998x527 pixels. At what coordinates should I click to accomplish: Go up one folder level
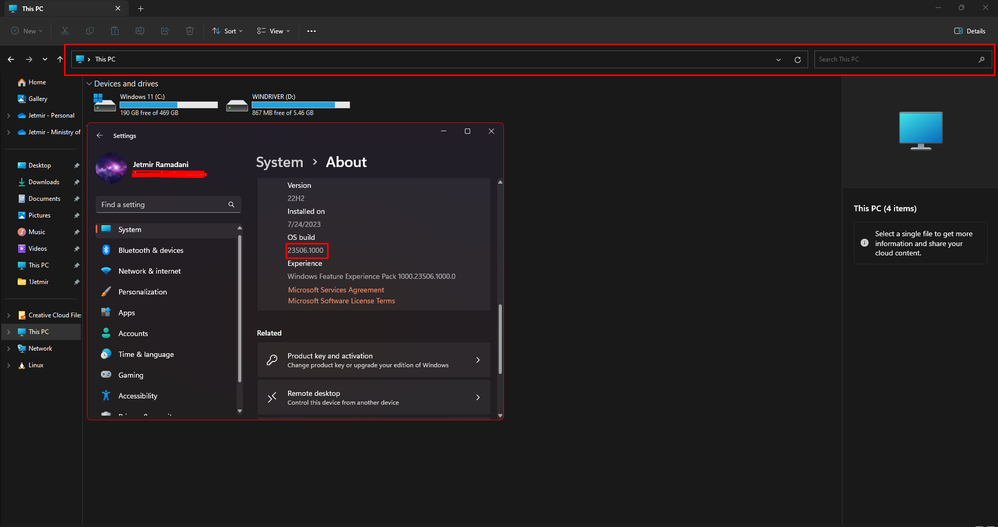[x=60, y=59]
